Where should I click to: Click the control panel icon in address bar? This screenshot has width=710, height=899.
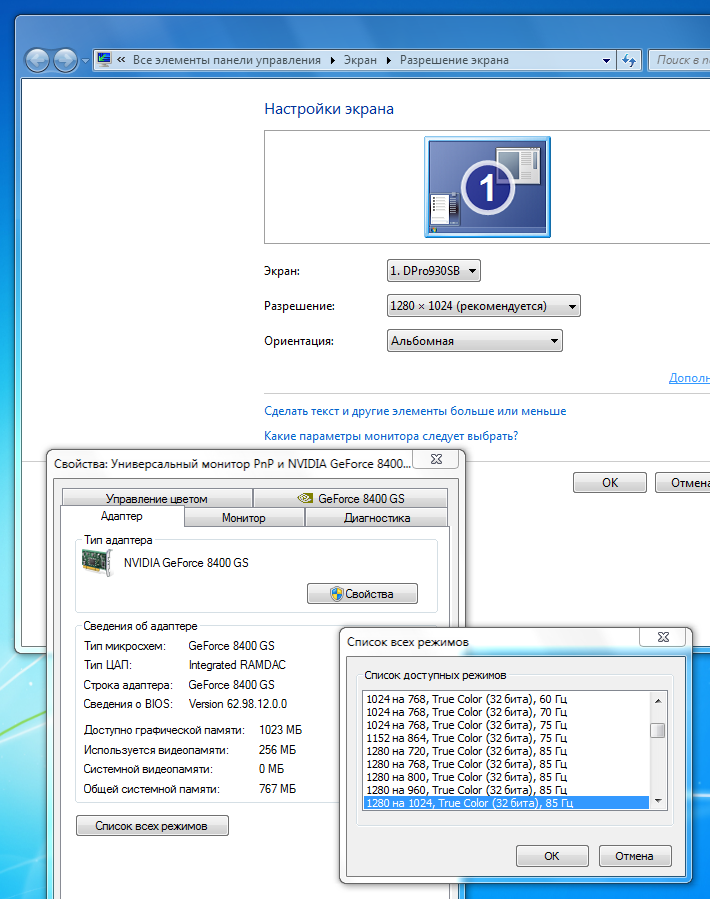[x=104, y=59]
